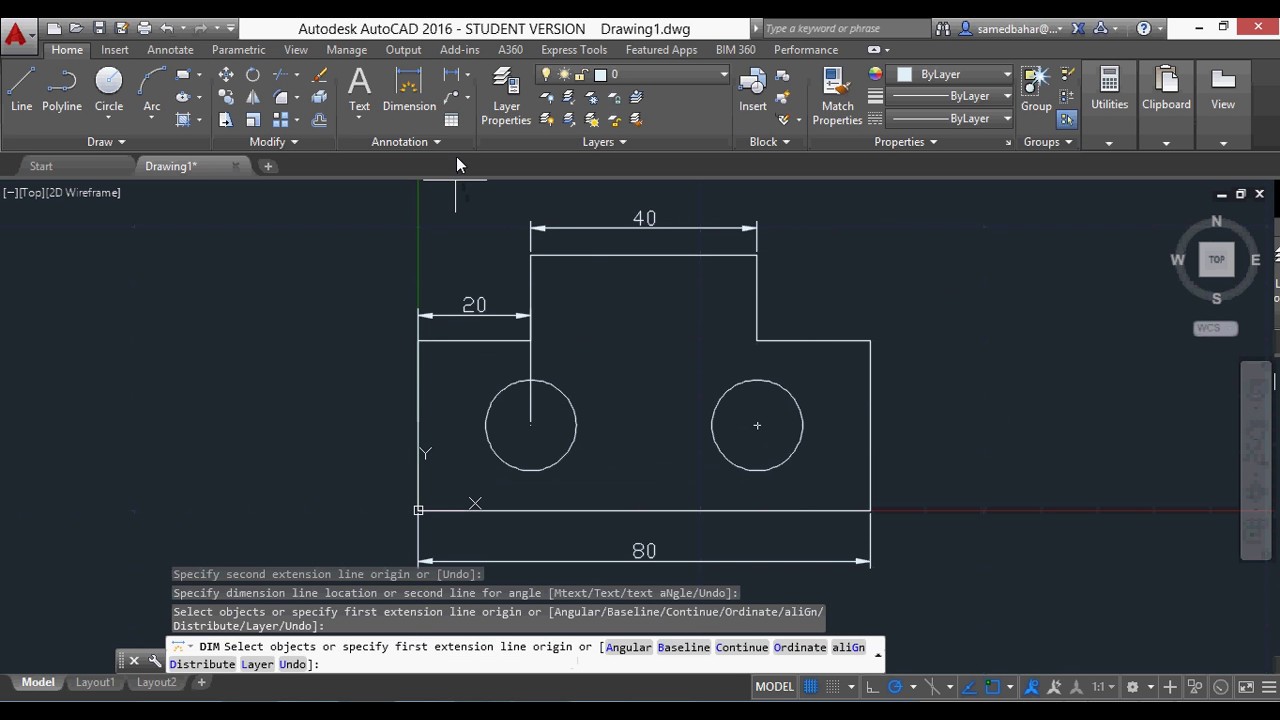Image resolution: width=1280 pixels, height=720 pixels.
Task: Click the Angular command option
Action: pyautogui.click(x=628, y=647)
